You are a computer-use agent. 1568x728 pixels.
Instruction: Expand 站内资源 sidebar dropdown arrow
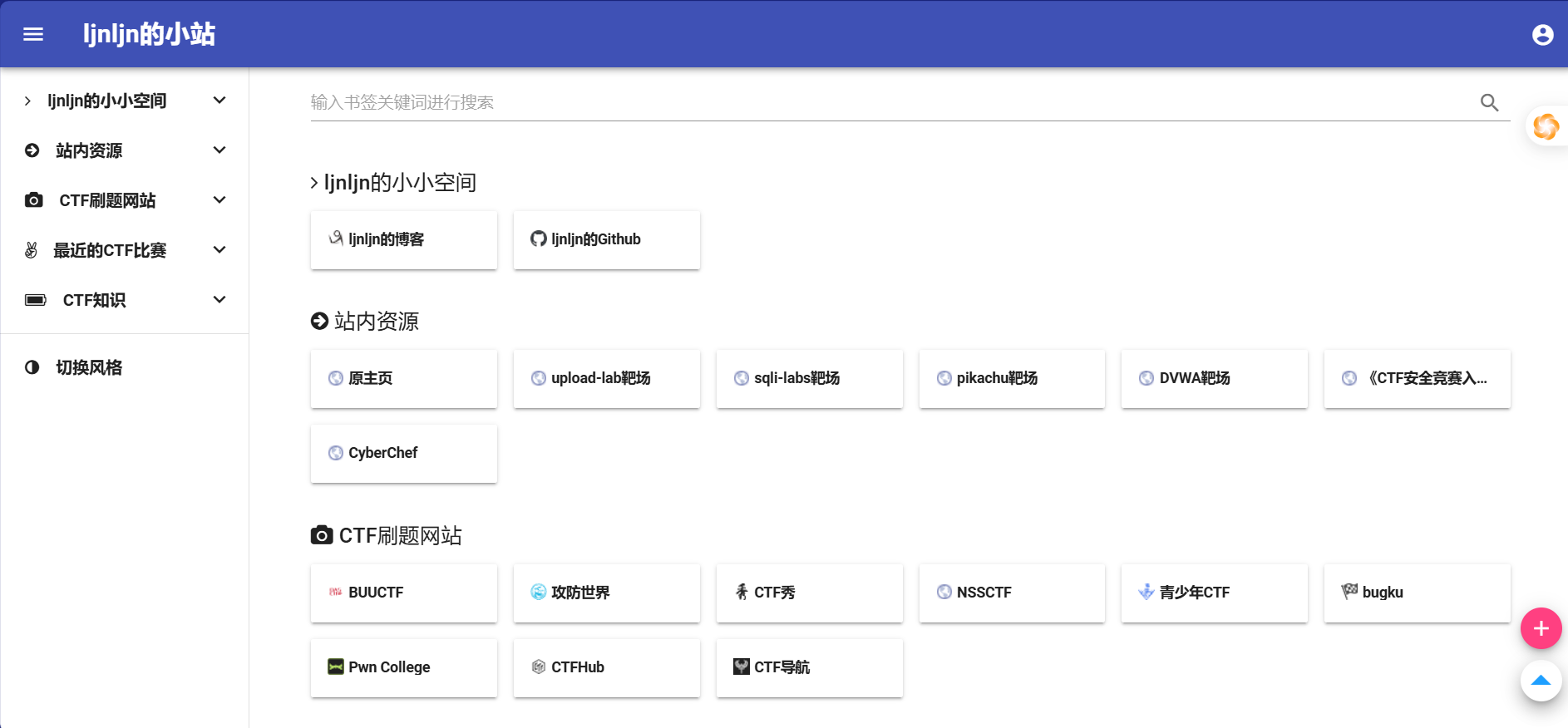219,150
